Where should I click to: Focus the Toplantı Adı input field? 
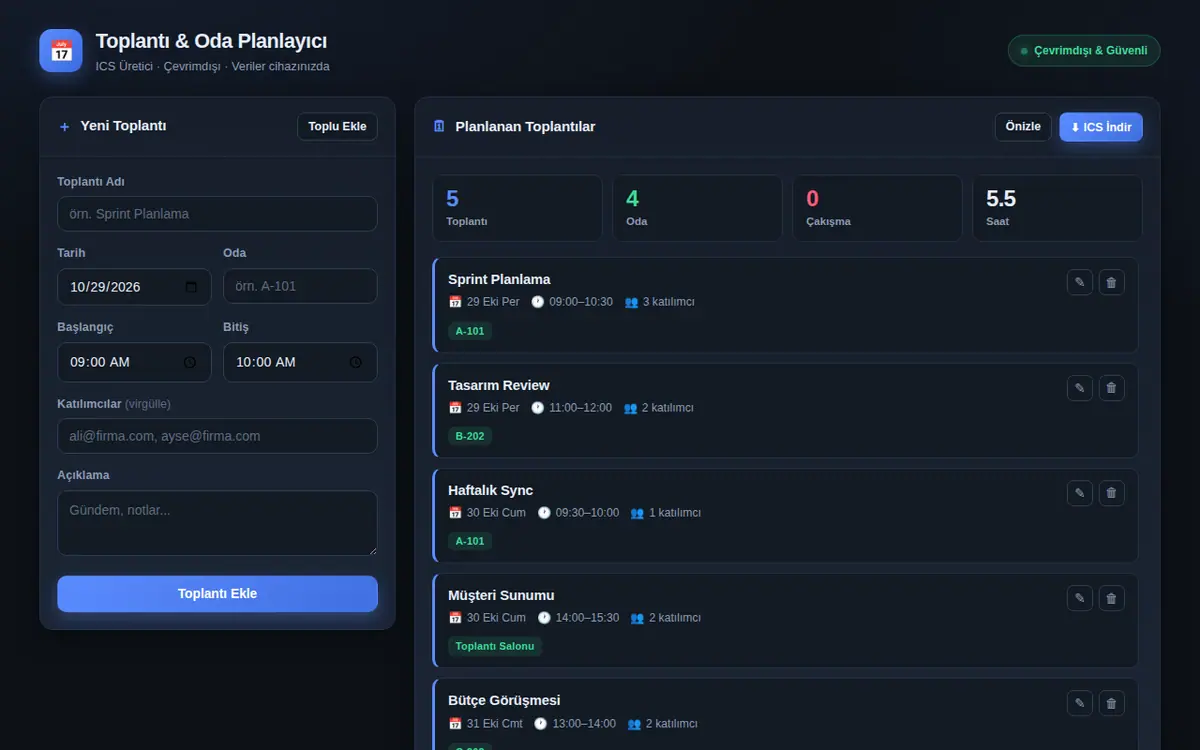click(217, 214)
